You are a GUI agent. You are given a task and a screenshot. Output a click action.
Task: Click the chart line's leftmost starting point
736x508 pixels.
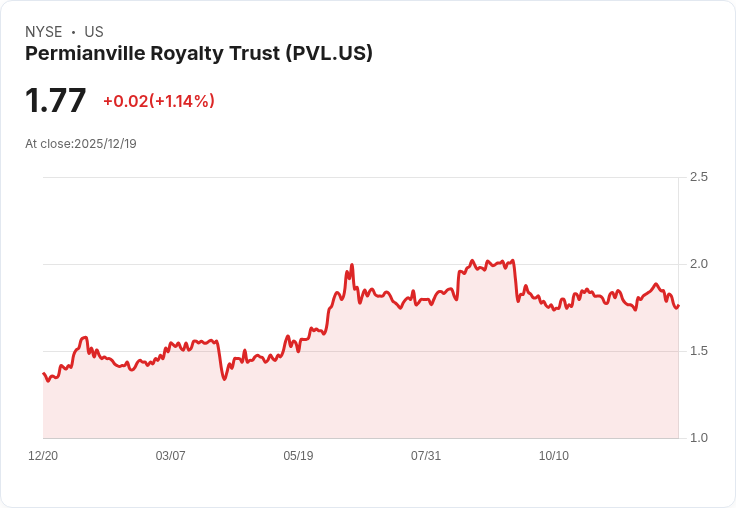tap(43, 373)
